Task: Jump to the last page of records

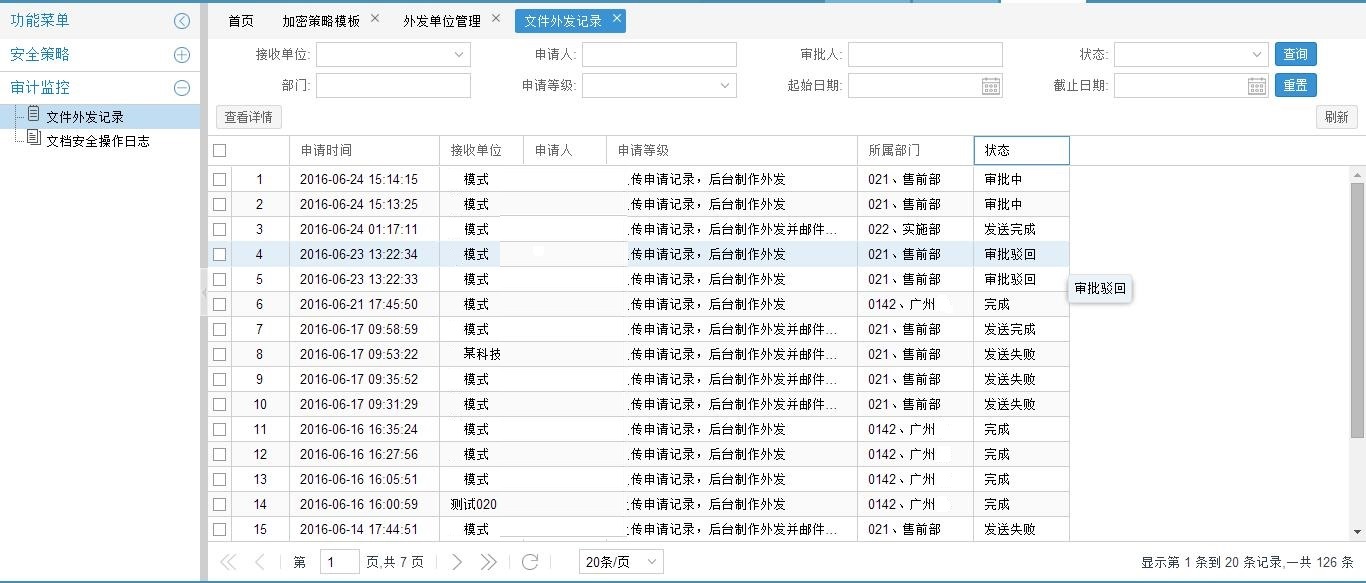Action: click(x=489, y=562)
